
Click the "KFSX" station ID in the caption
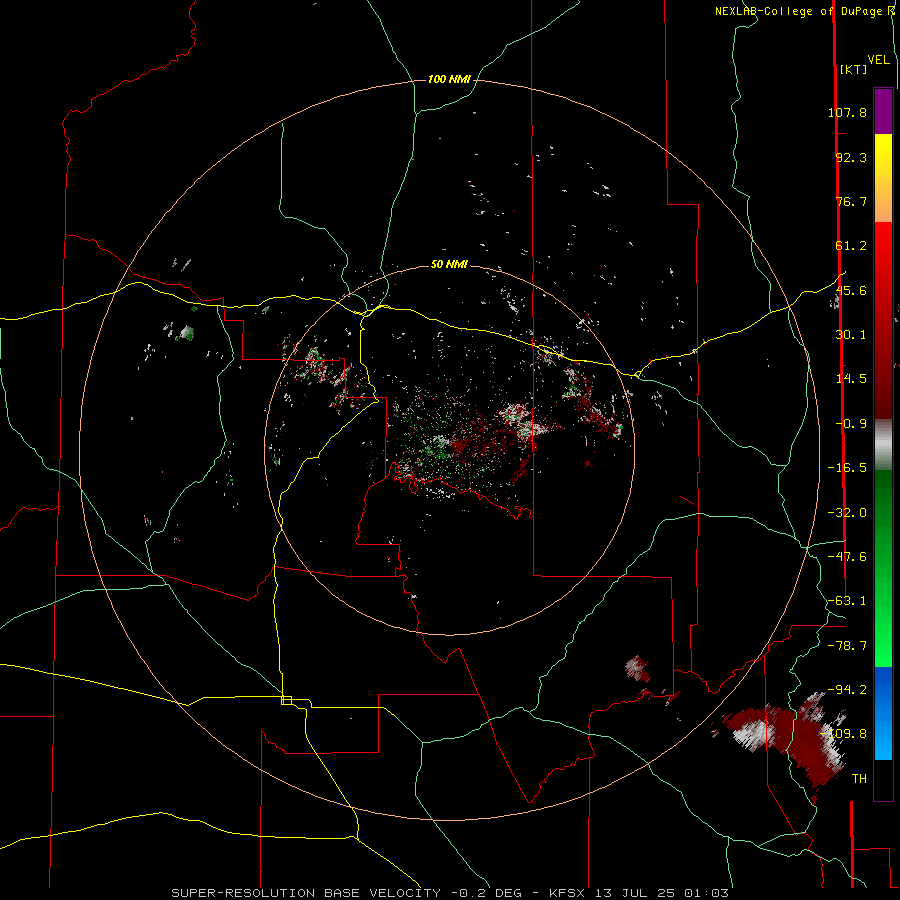tap(568, 893)
